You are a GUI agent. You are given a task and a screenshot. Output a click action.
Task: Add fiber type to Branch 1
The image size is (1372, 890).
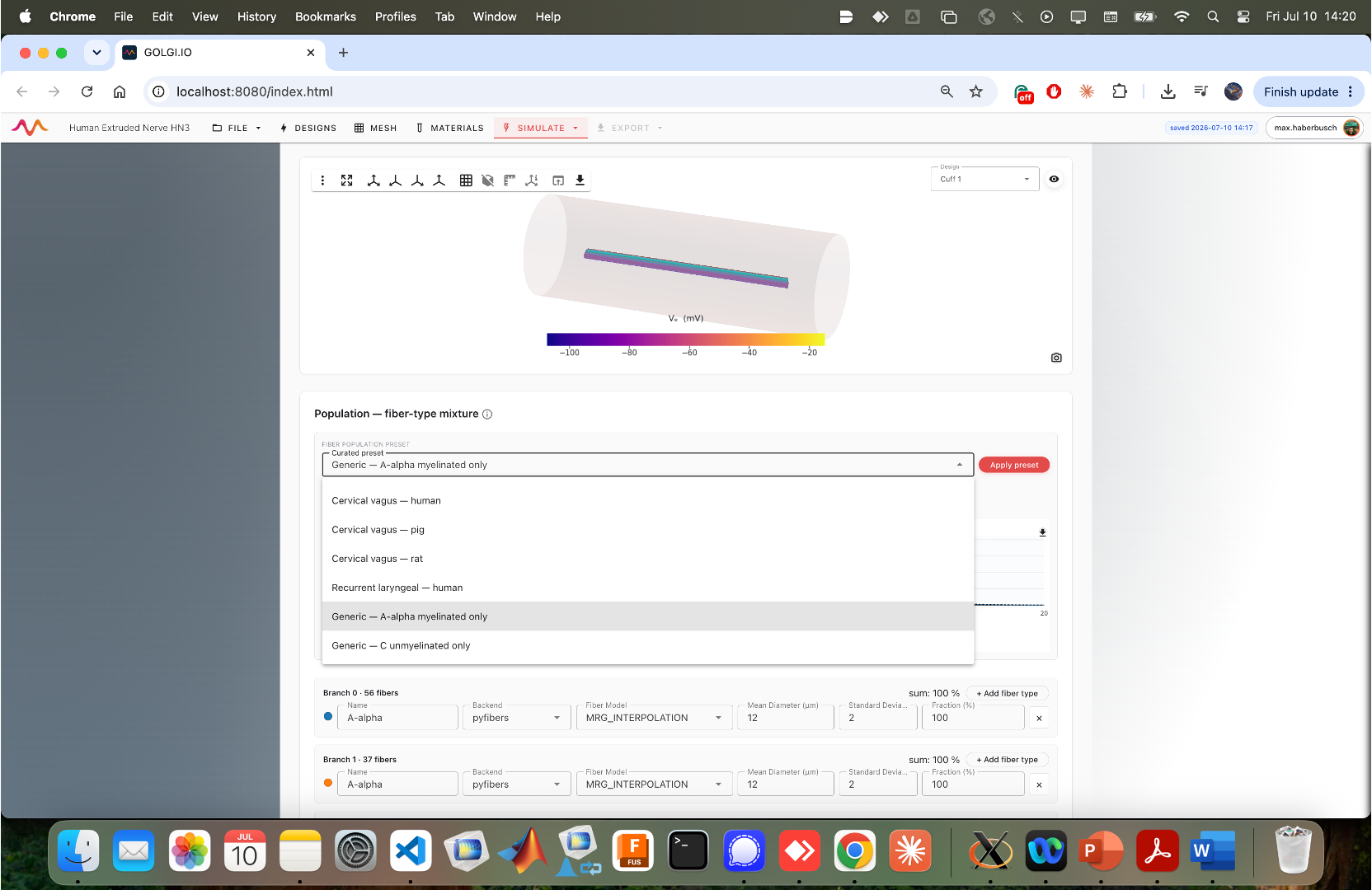click(1007, 760)
